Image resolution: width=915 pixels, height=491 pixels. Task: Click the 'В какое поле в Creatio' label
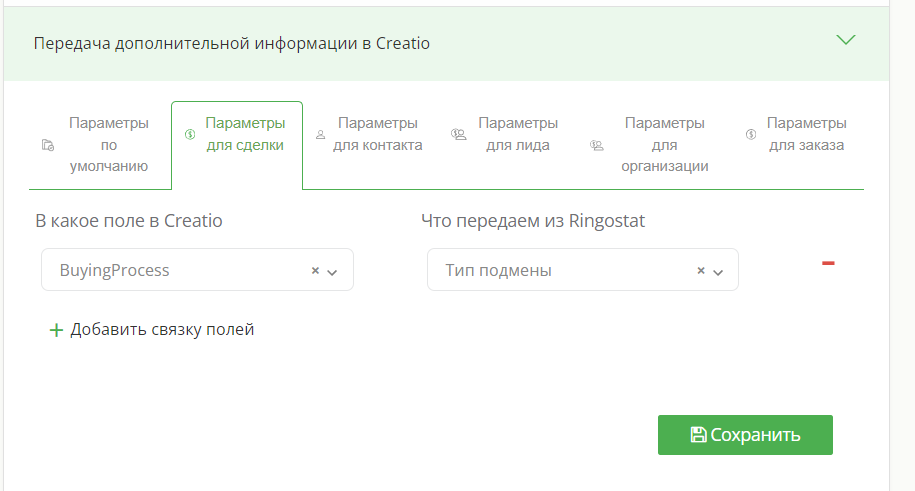coord(129,221)
